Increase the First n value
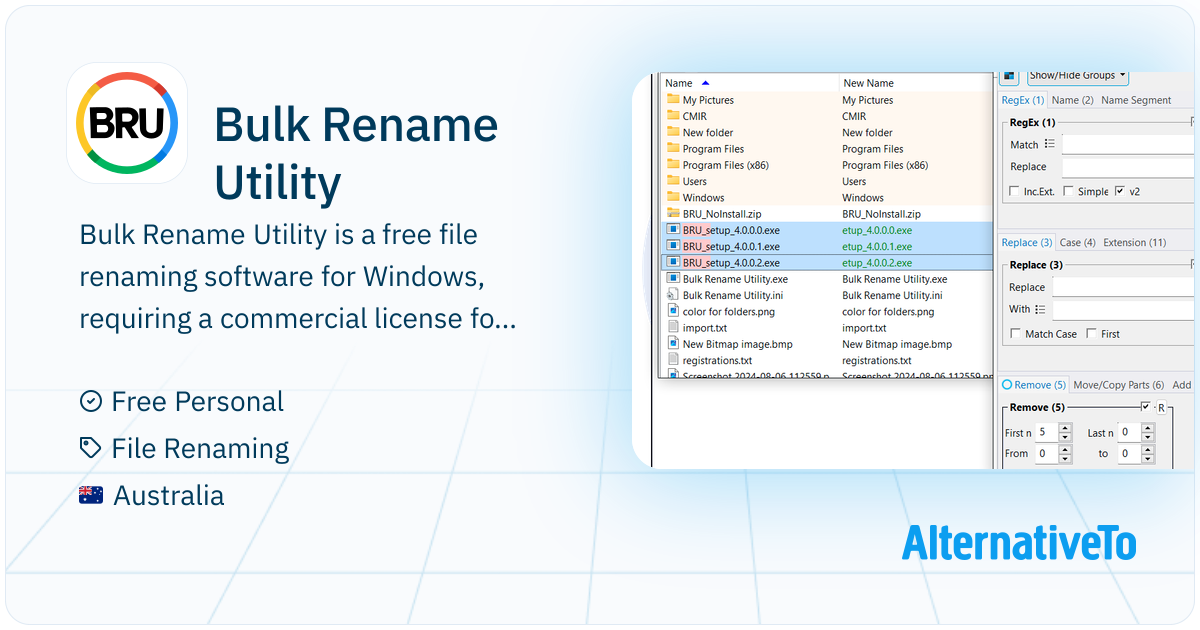The image size is (1200, 630). coord(1065,428)
